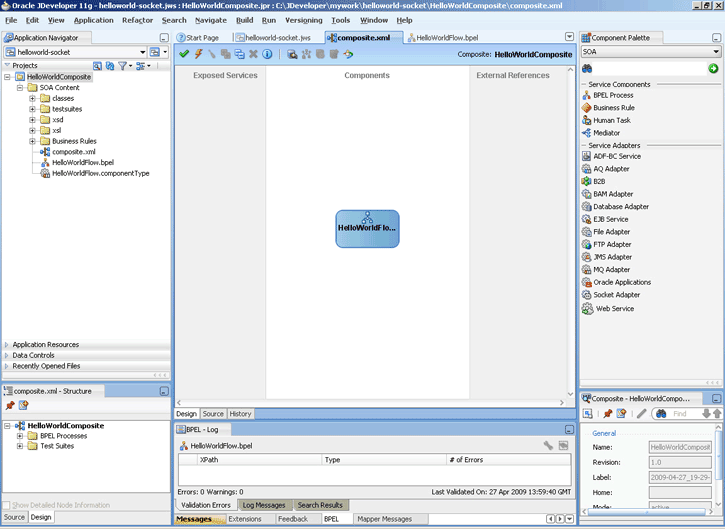Open the History tab of editor
Viewport: 725px width, 529px height.
240,414
